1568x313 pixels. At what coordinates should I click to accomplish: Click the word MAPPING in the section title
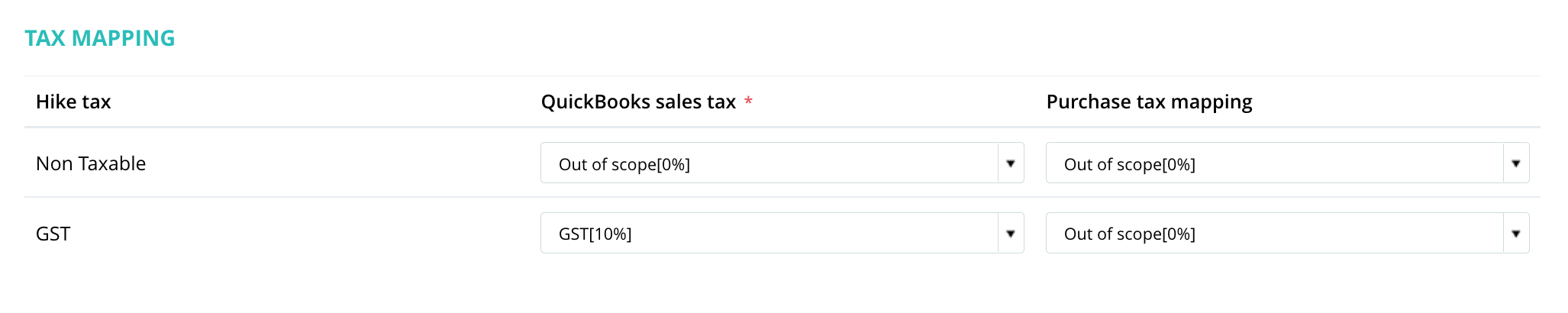(x=123, y=38)
